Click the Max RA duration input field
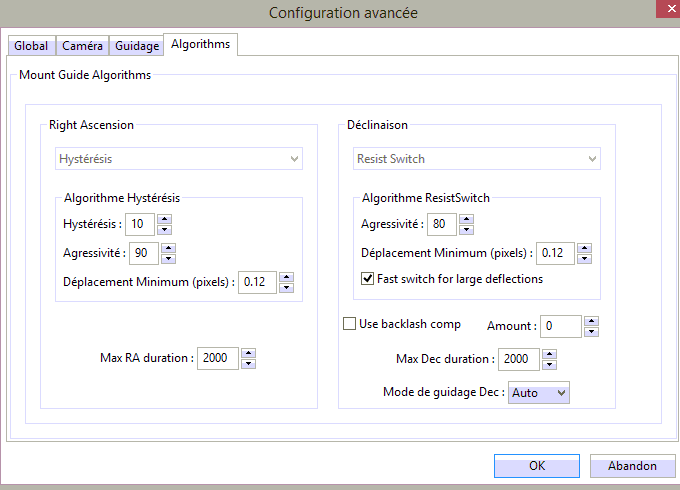 (x=218, y=358)
